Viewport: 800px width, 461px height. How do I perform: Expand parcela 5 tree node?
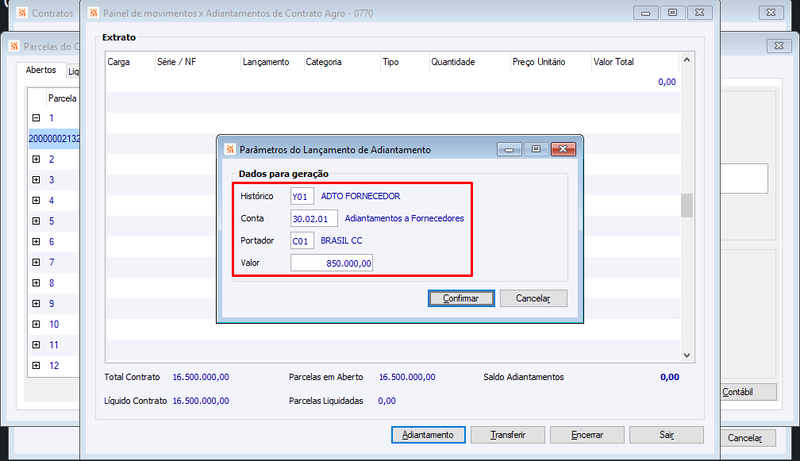tap(36, 221)
